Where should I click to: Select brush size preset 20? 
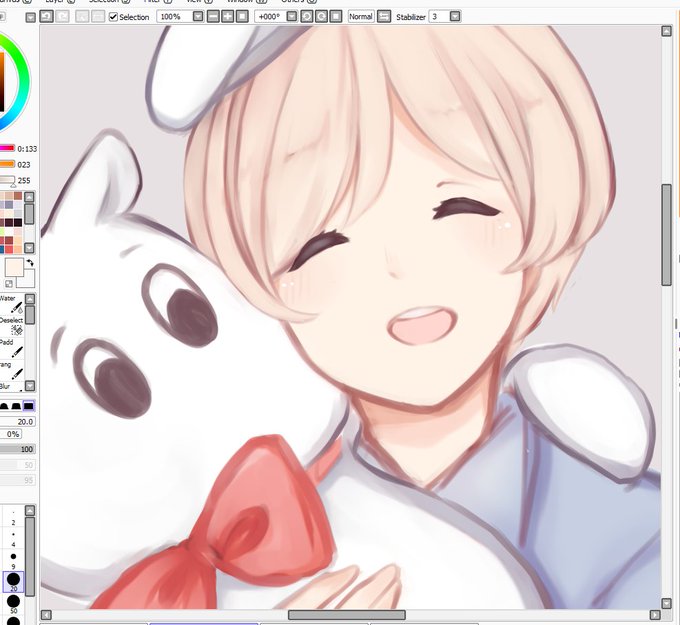click(x=13, y=582)
